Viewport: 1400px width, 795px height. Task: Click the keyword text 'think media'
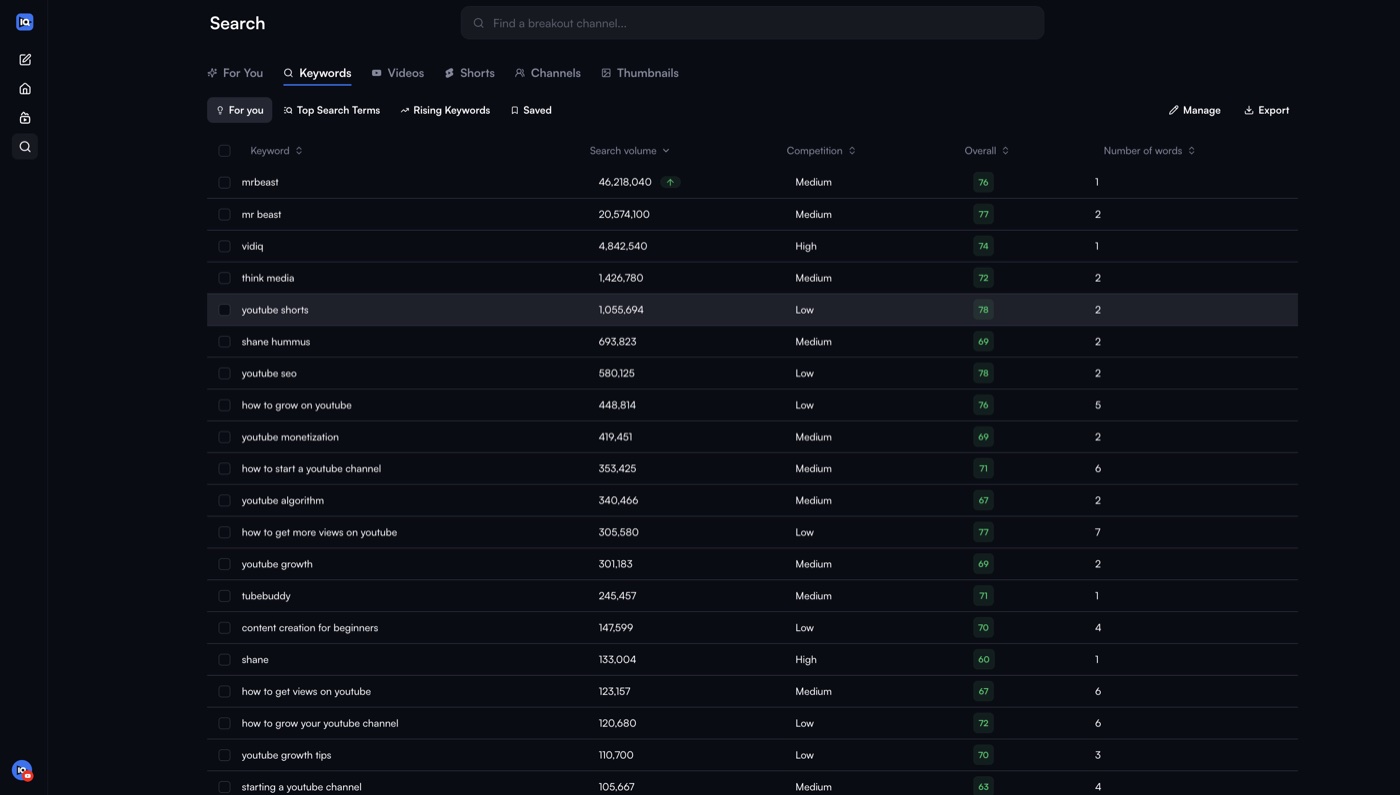(268, 278)
